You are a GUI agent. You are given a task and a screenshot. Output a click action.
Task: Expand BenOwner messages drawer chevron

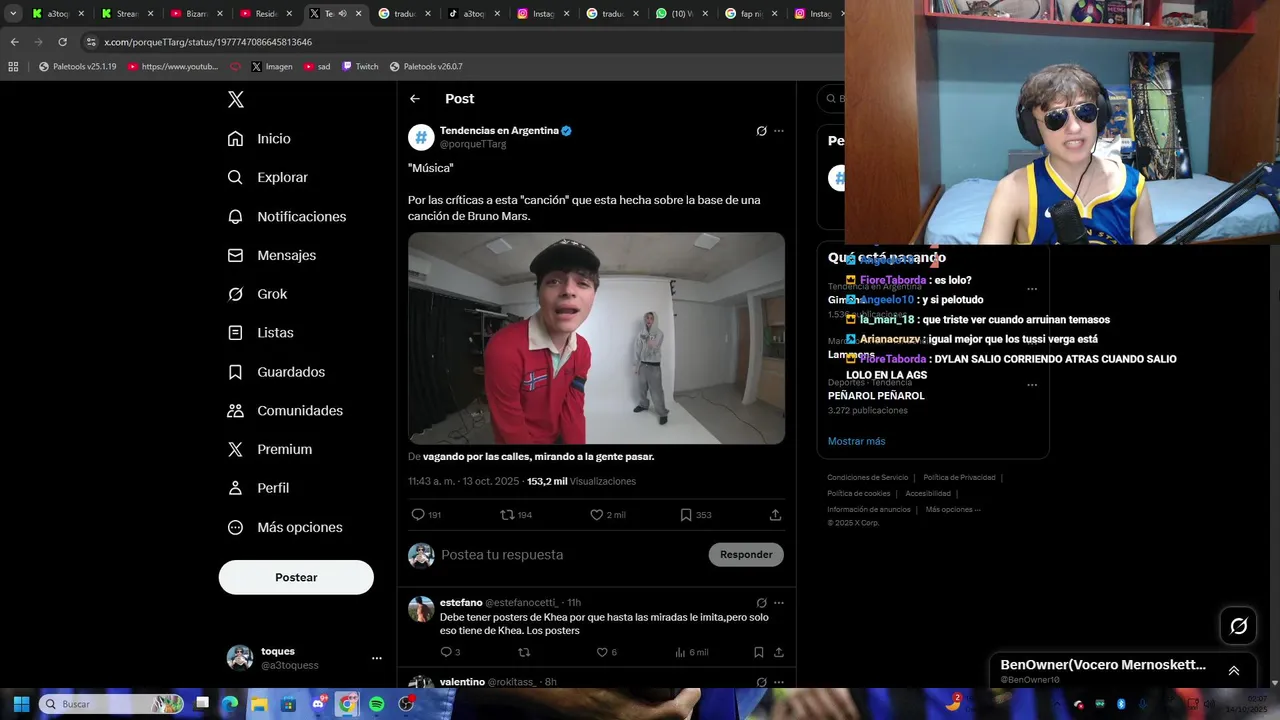pos(1234,671)
